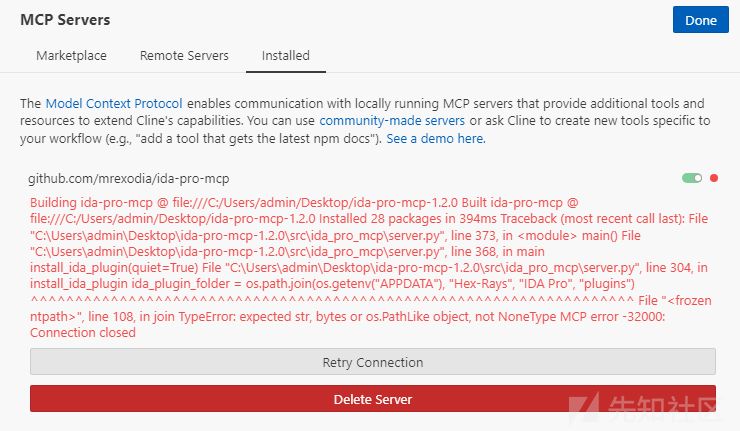Image resolution: width=740 pixels, height=431 pixels.
Task: Click the Cline's capabilities description paragraph
Action: [365, 121]
